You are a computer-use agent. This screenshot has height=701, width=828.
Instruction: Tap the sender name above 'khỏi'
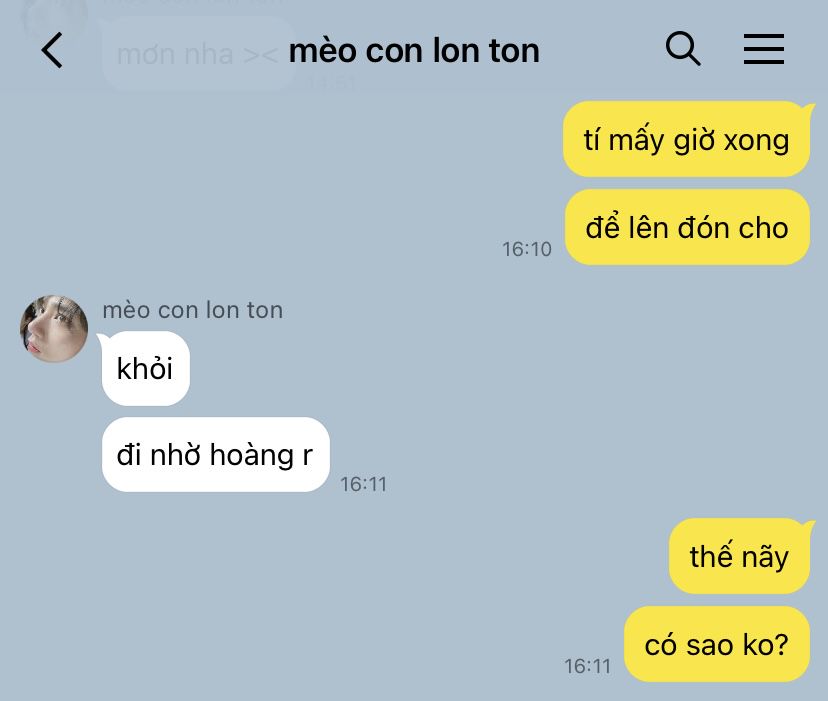[x=193, y=310]
